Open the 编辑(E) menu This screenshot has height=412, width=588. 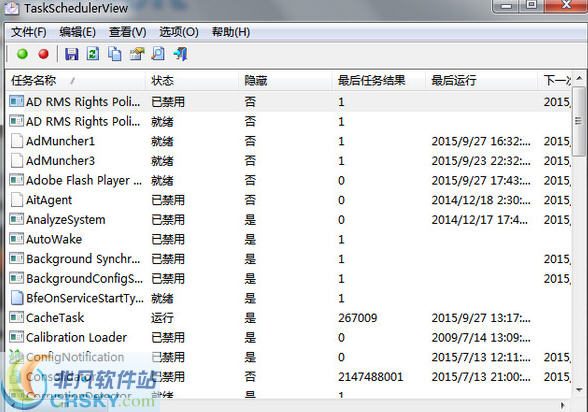pyautogui.click(x=77, y=32)
